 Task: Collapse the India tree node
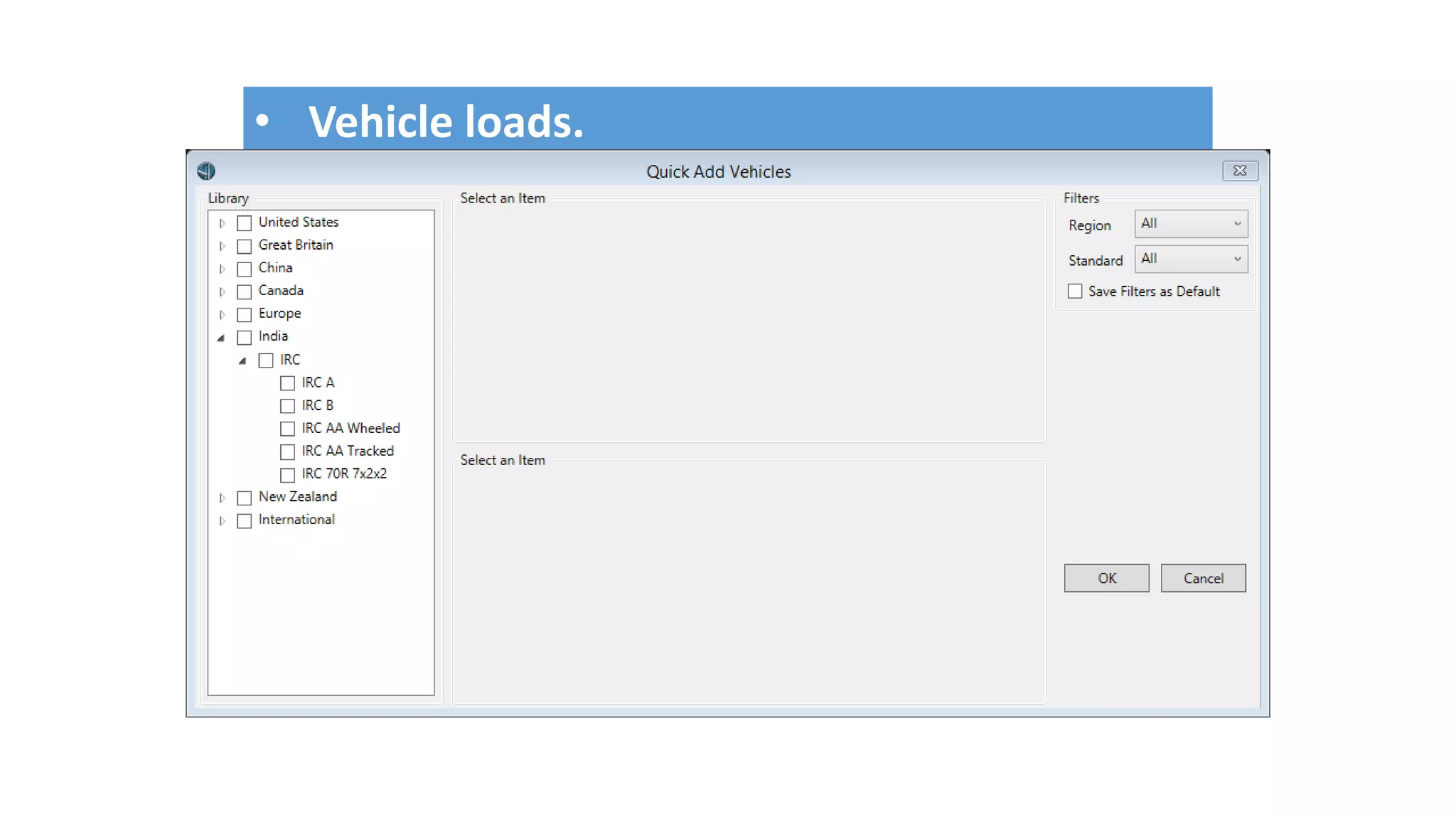(x=221, y=338)
